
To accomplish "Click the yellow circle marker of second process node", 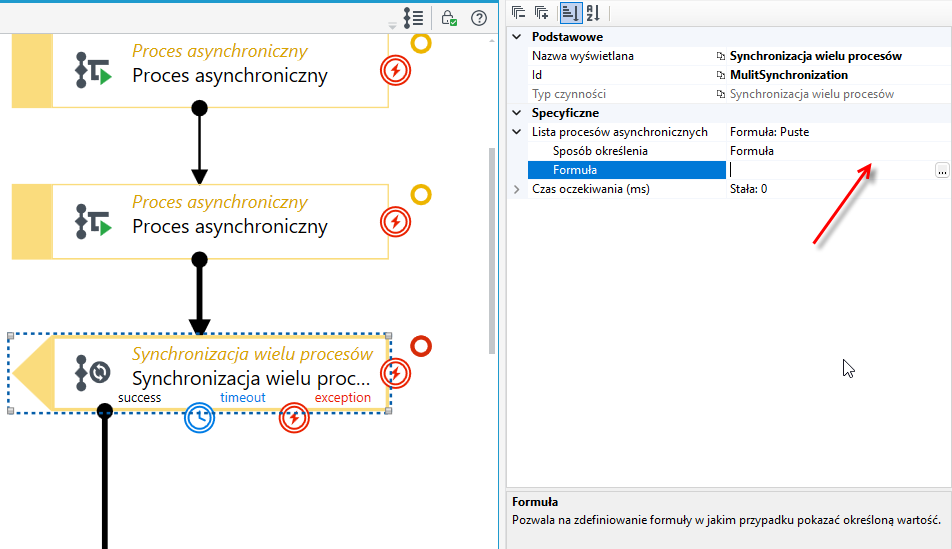I will [x=421, y=195].
